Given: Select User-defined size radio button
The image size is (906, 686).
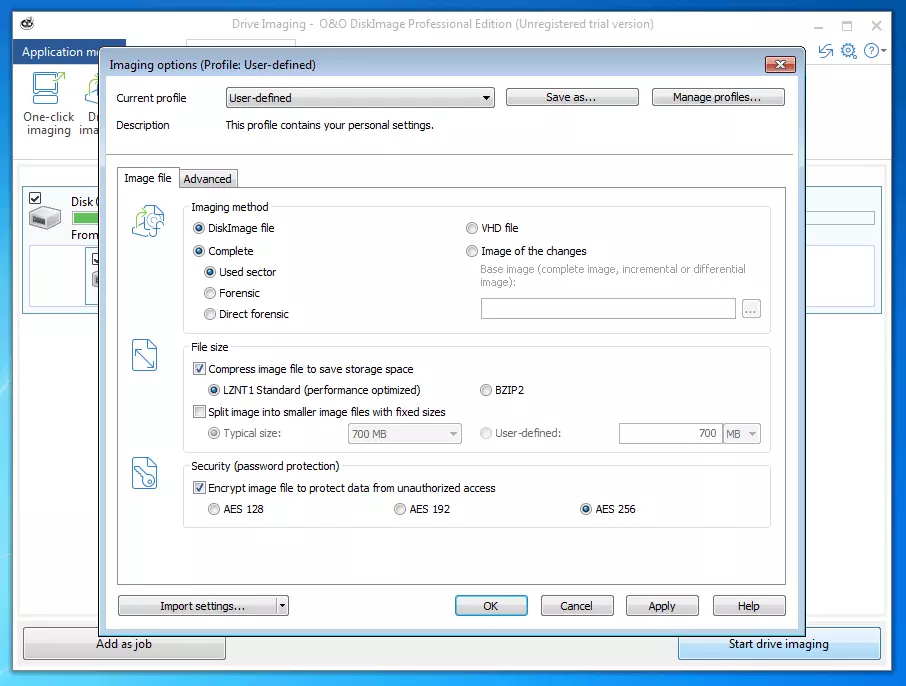Looking at the screenshot, I should (486, 433).
